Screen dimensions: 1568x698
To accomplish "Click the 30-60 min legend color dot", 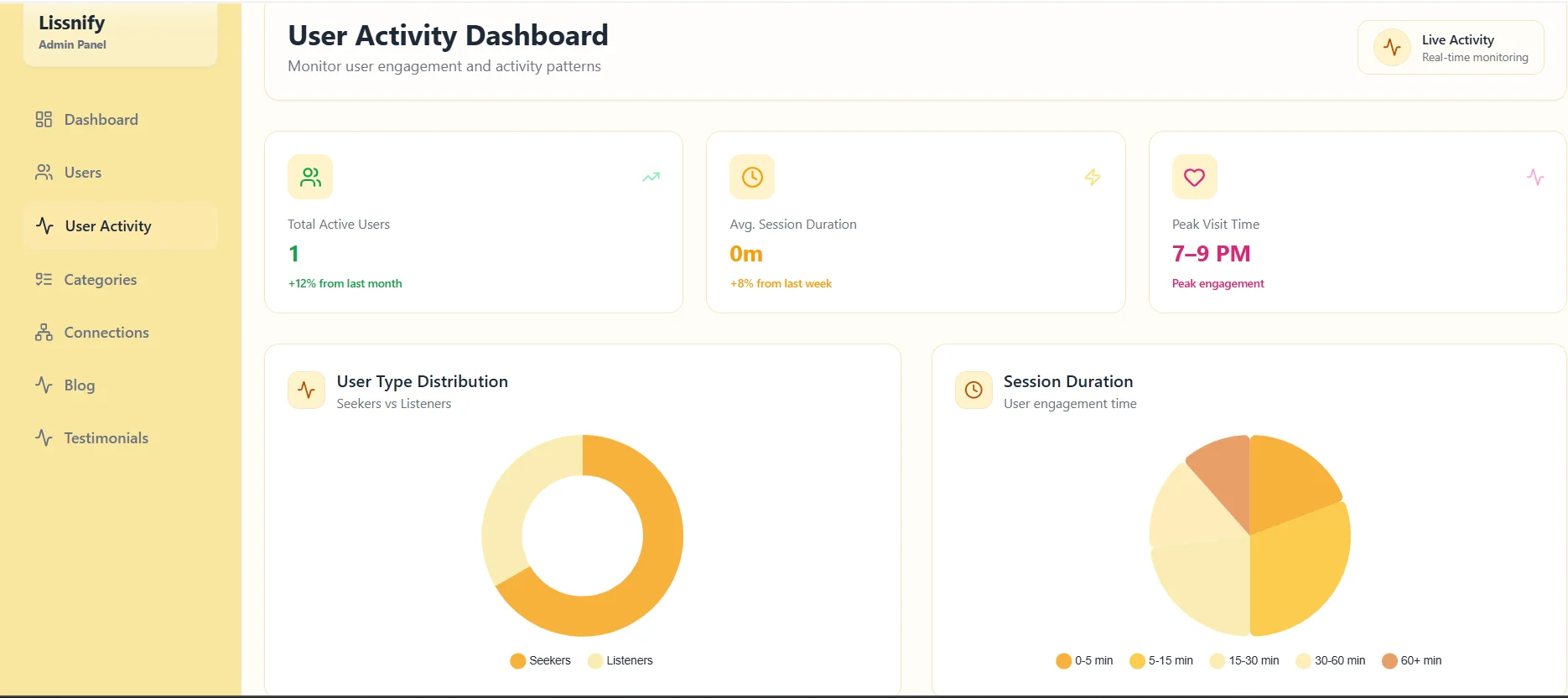I will (1303, 660).
